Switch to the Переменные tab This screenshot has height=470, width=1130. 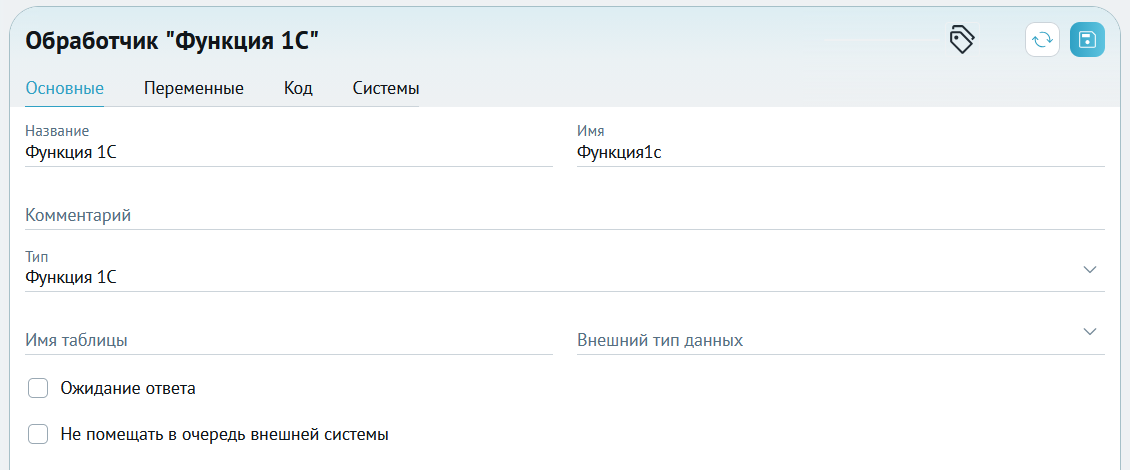(194, 89)
